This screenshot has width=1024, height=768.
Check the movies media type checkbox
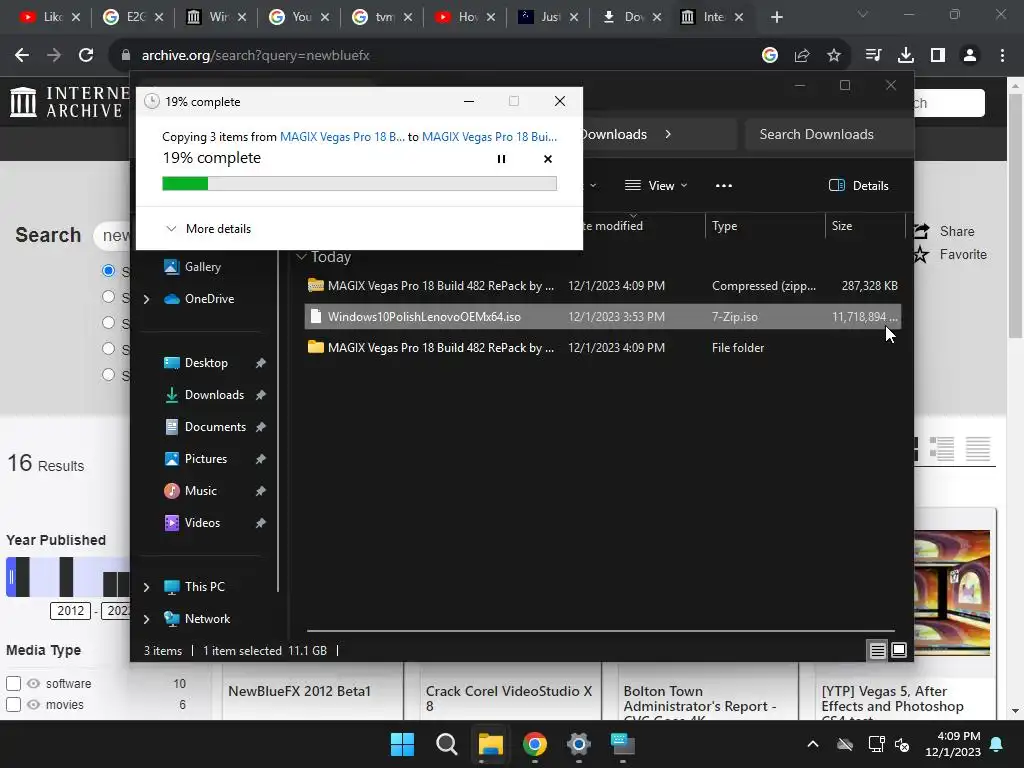[13, 705]
